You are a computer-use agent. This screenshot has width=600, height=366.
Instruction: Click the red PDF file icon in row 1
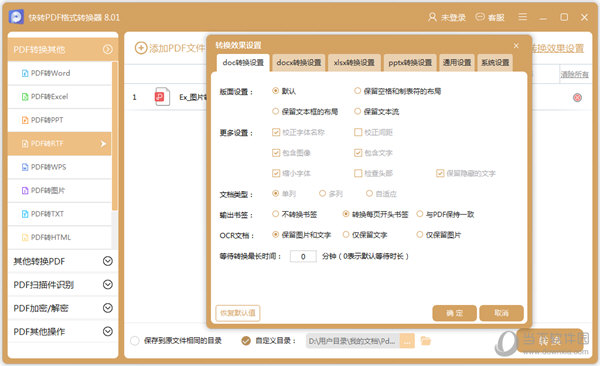pyautogui.click(x=162, y=97)
